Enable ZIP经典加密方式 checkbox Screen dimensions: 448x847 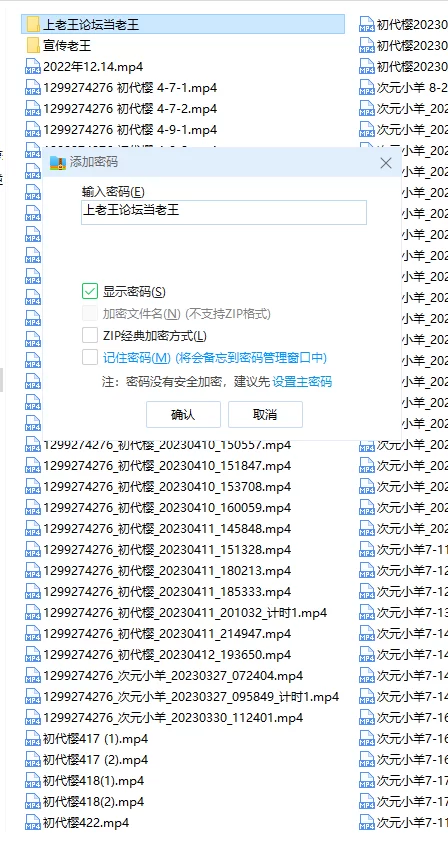(90, 335)
